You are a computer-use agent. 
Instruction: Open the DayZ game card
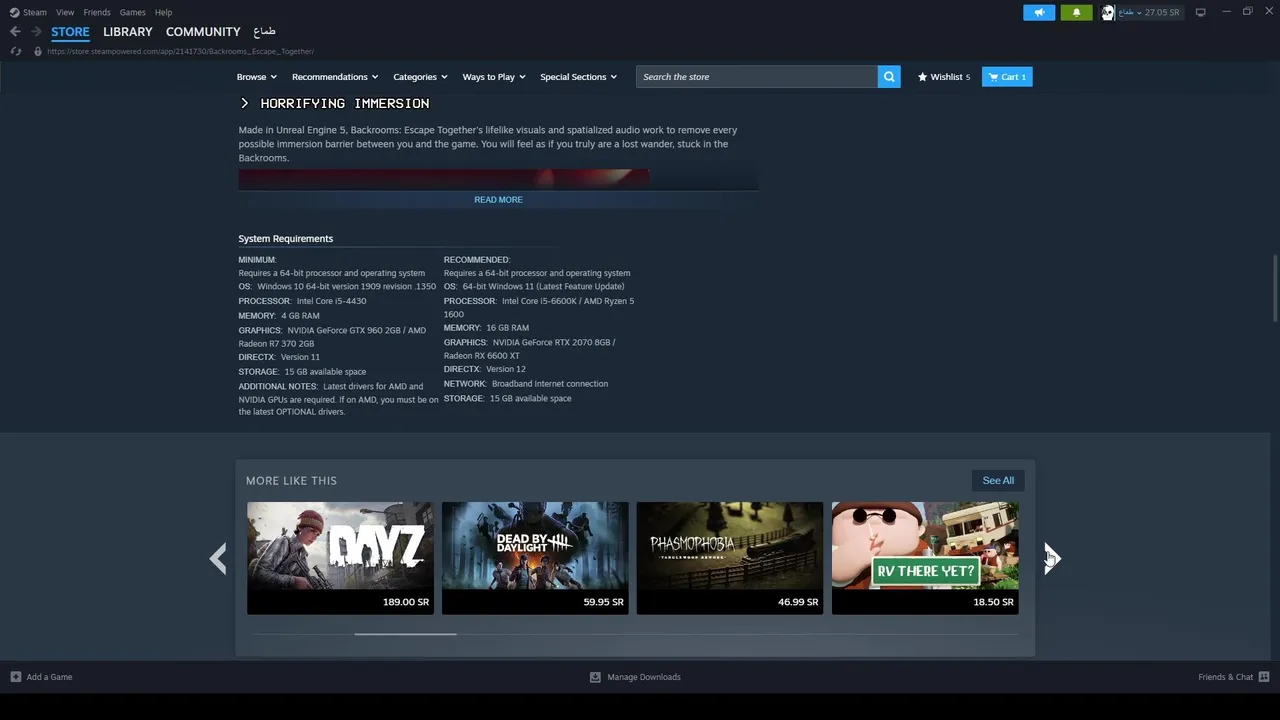(x=340, y=558)
